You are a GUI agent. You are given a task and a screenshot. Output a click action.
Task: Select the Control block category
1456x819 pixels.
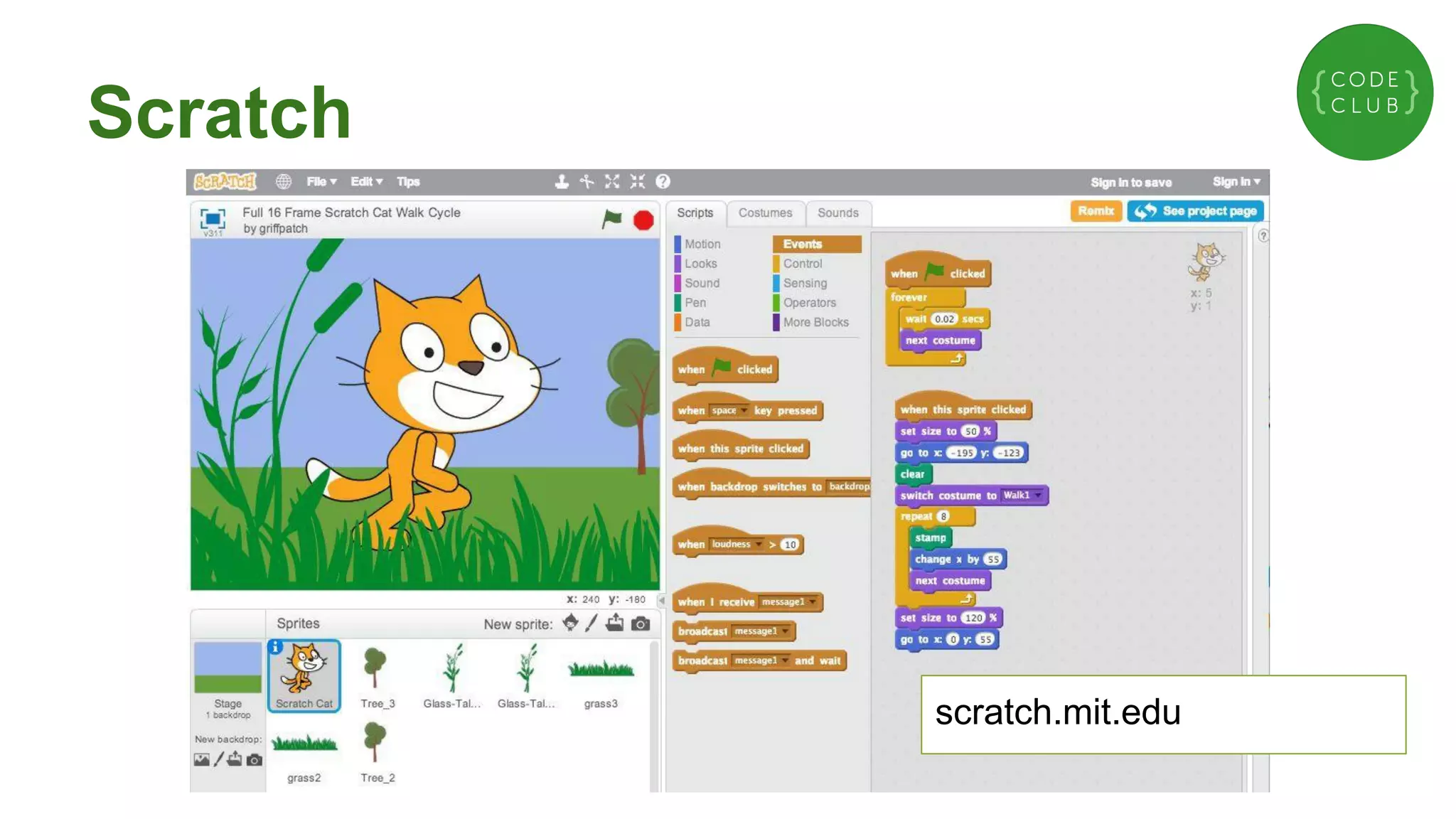coord(803,264)
